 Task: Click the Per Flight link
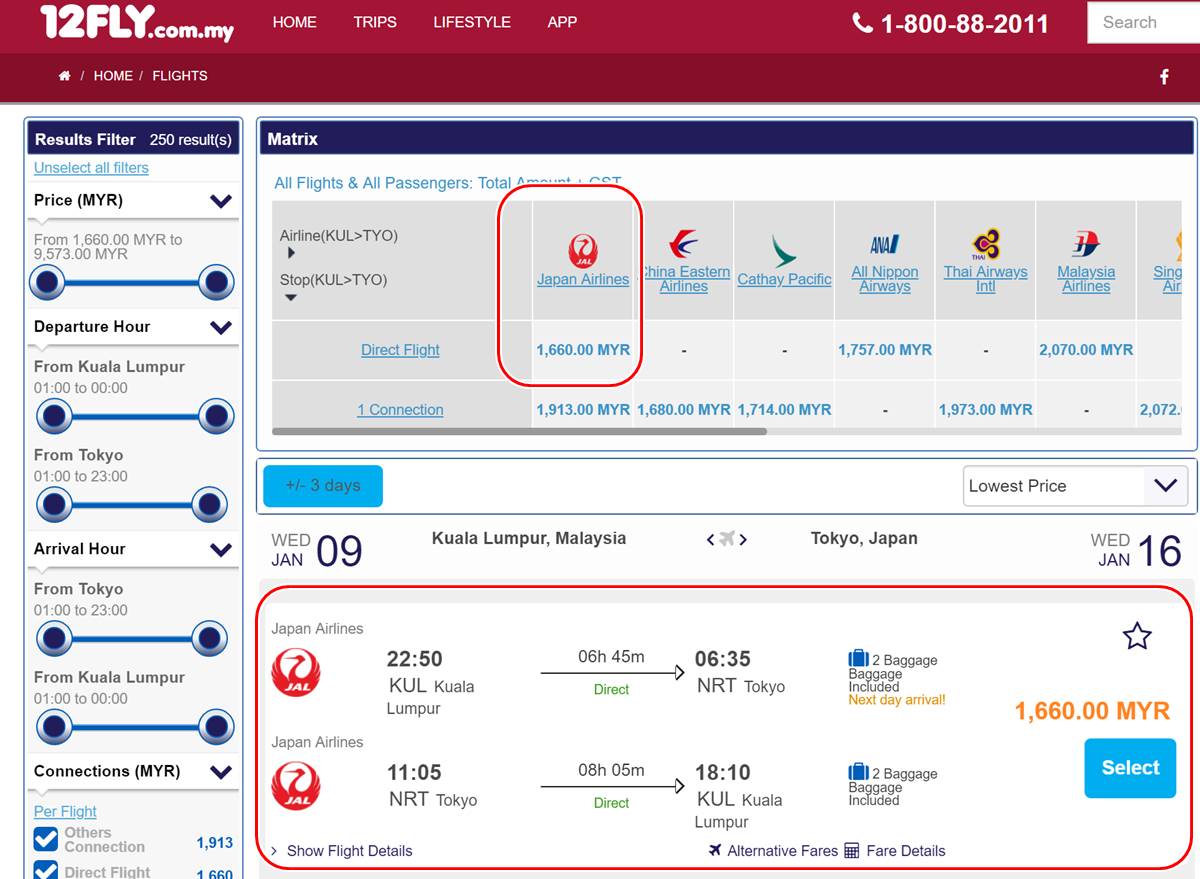(x=65, y=812)
